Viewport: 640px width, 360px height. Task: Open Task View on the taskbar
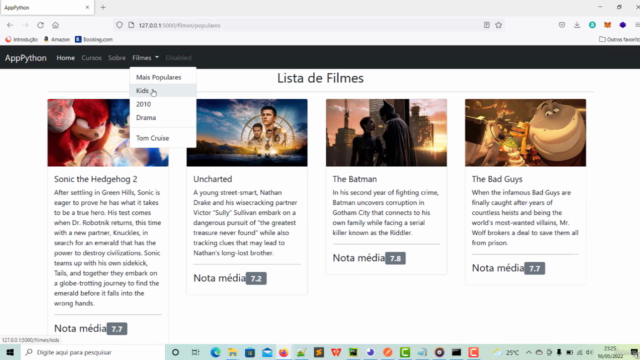click(196, 352)
